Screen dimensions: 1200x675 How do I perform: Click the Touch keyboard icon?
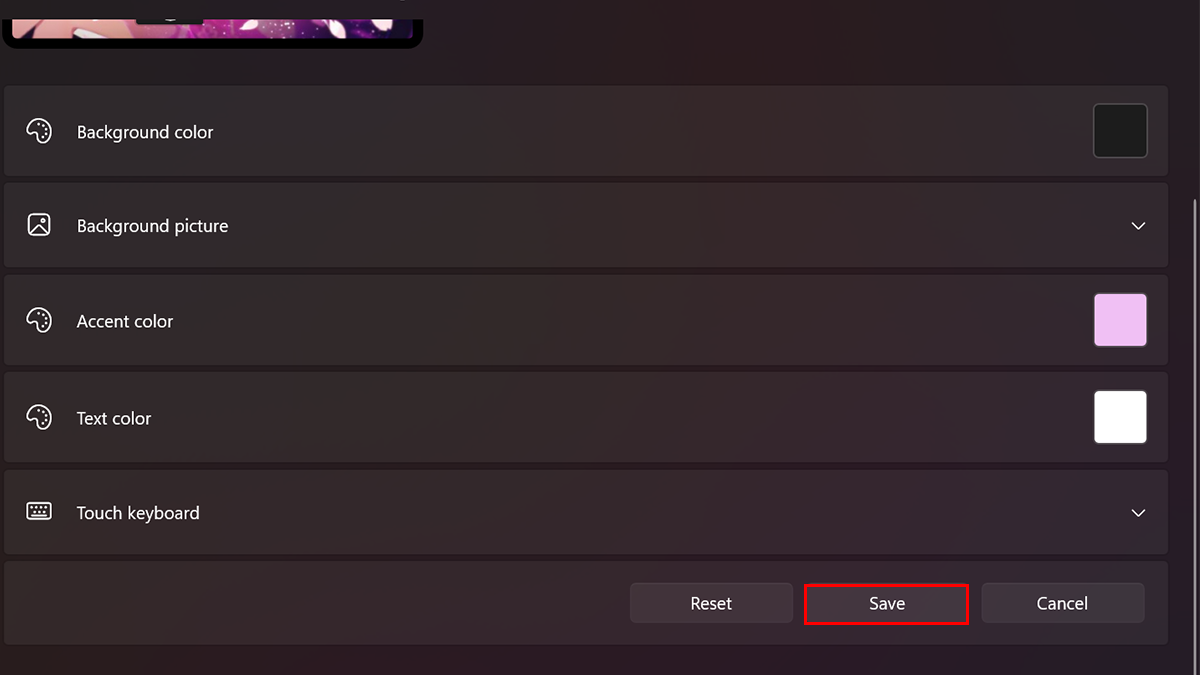39,512
